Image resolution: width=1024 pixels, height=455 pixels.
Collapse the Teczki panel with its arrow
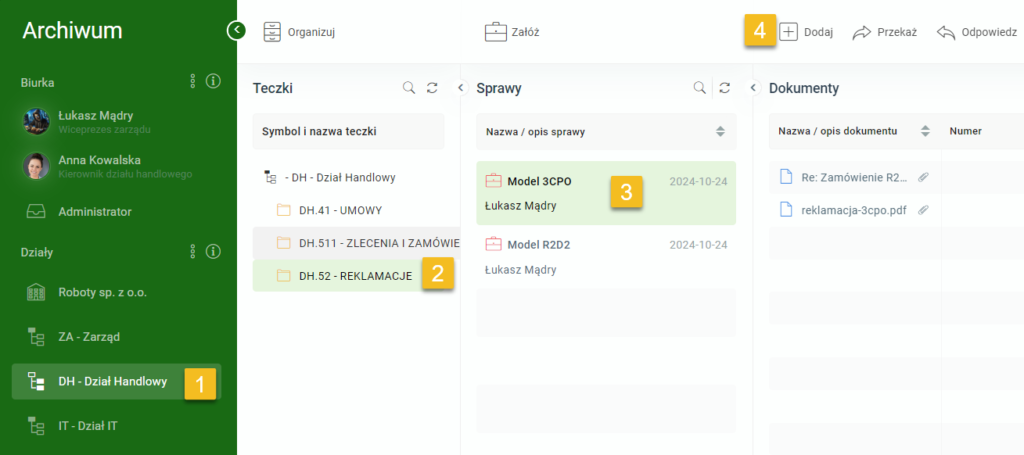coord(459,87)
